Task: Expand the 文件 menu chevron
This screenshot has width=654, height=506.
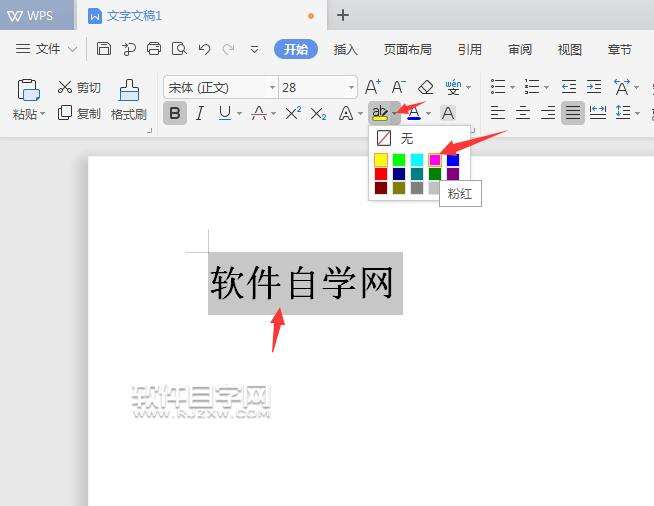Action: [x=73, y=49]
